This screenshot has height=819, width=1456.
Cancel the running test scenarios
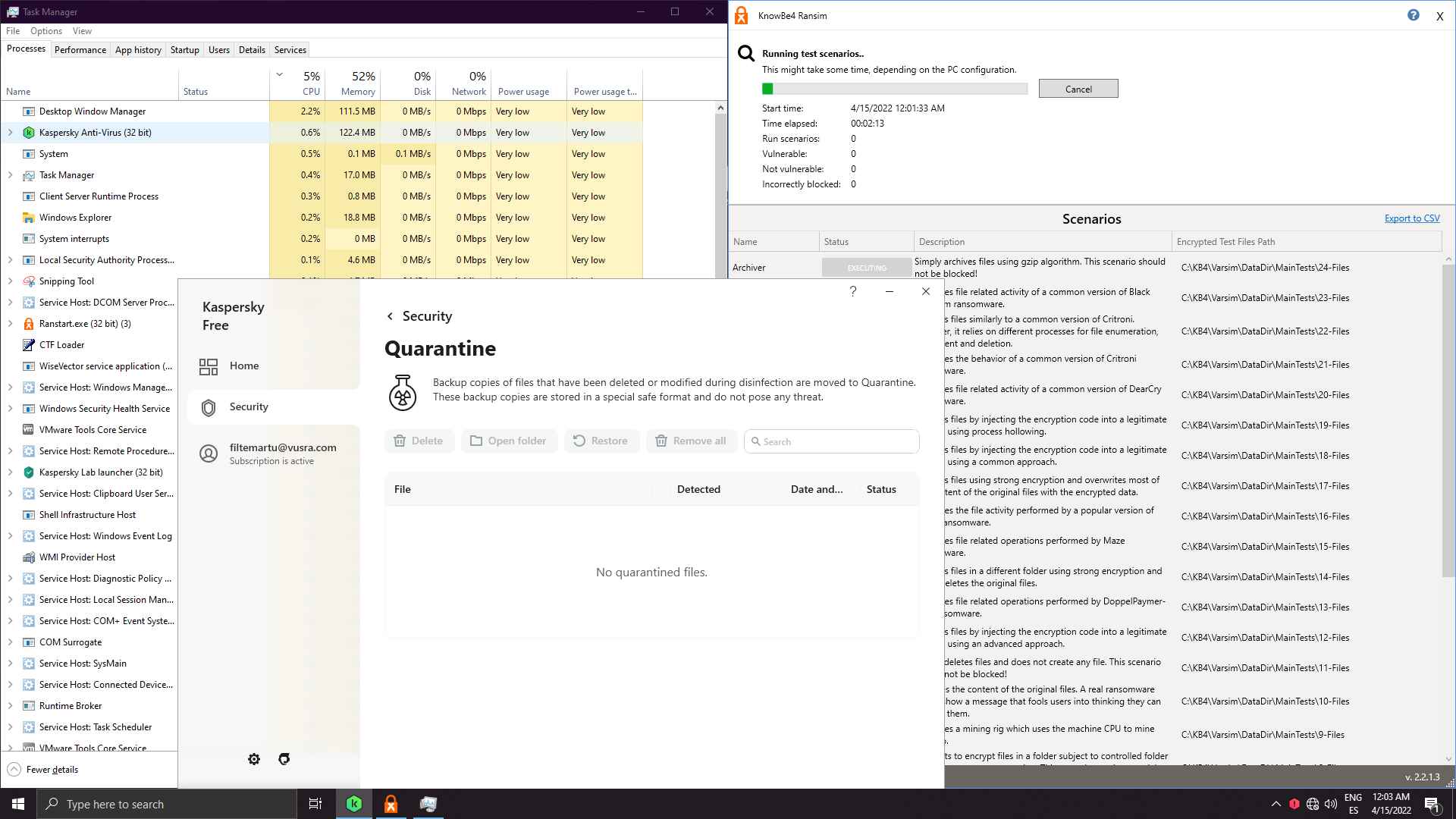tap(1078, 89)
